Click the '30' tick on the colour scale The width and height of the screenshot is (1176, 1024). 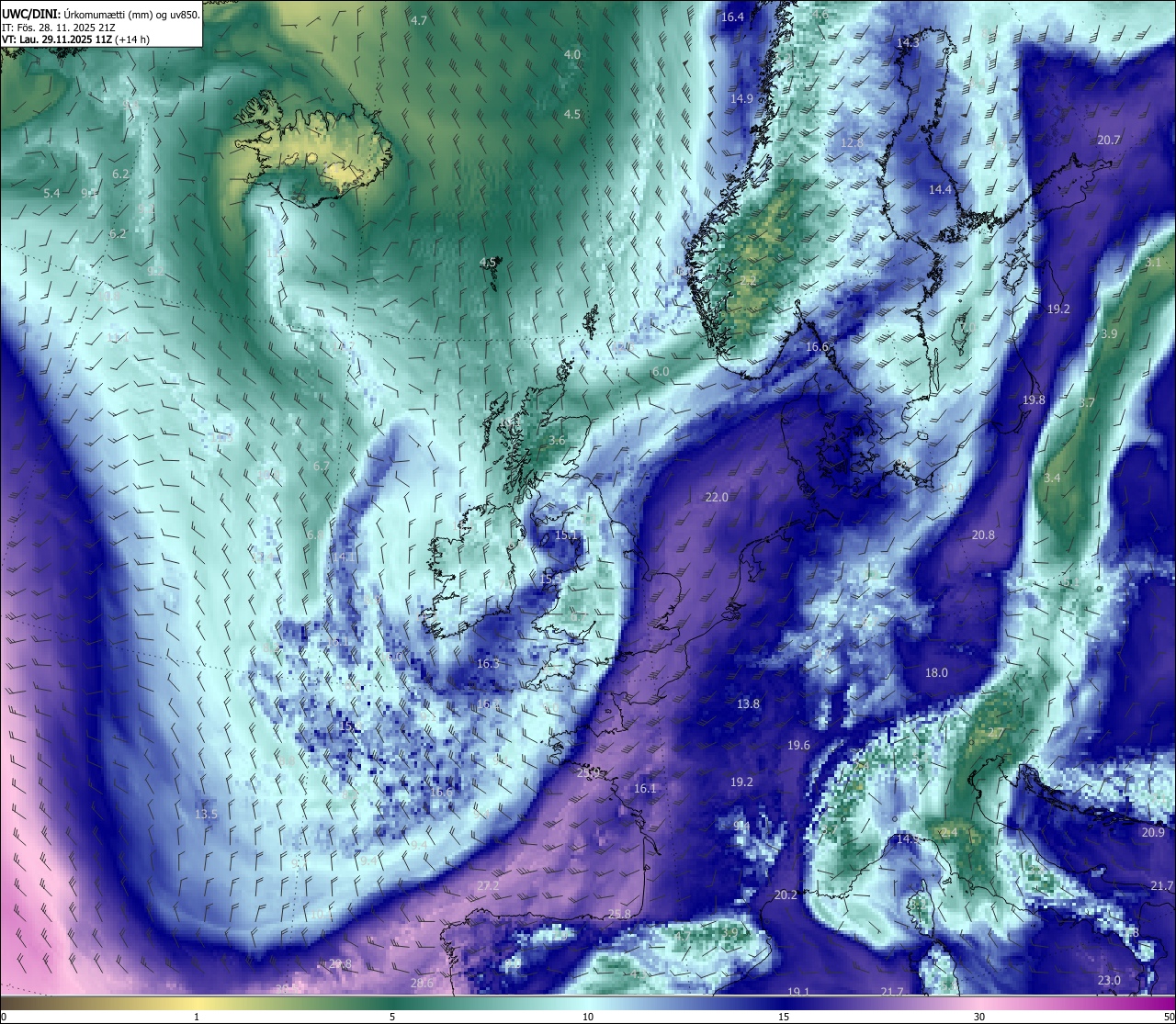click(979, 1017)
